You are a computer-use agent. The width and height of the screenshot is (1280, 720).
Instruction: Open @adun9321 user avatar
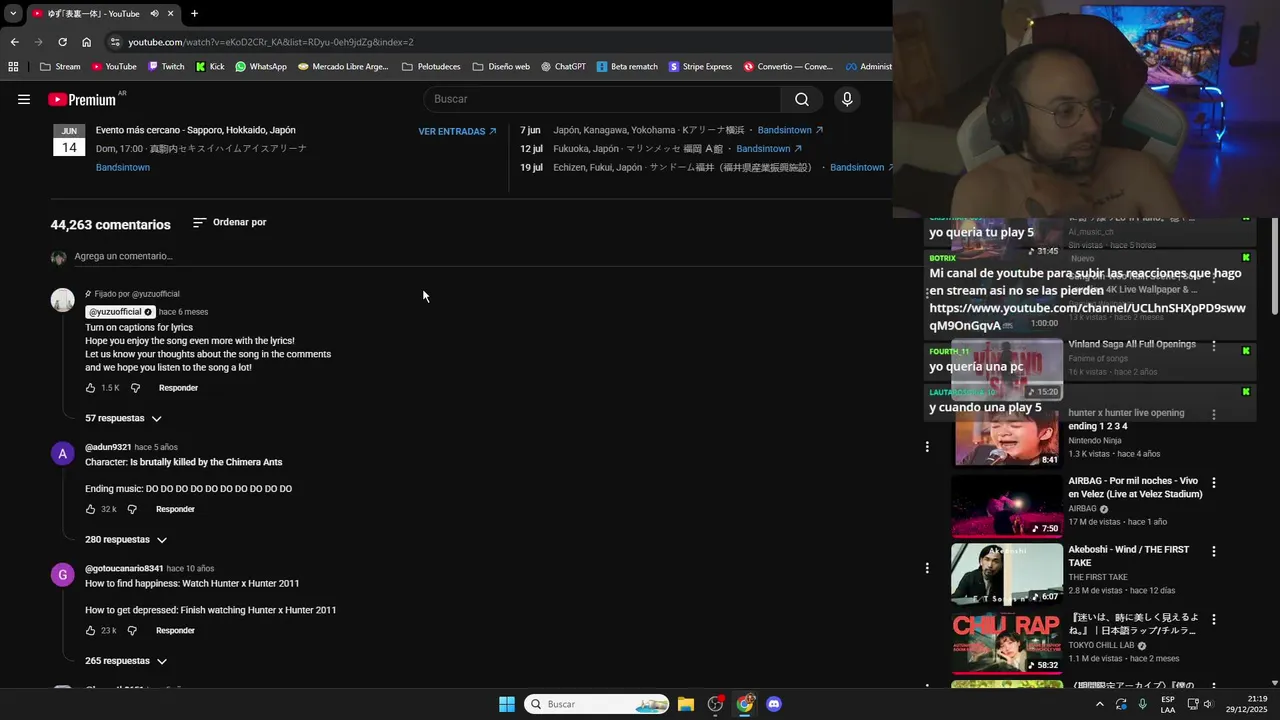[63, 454]
